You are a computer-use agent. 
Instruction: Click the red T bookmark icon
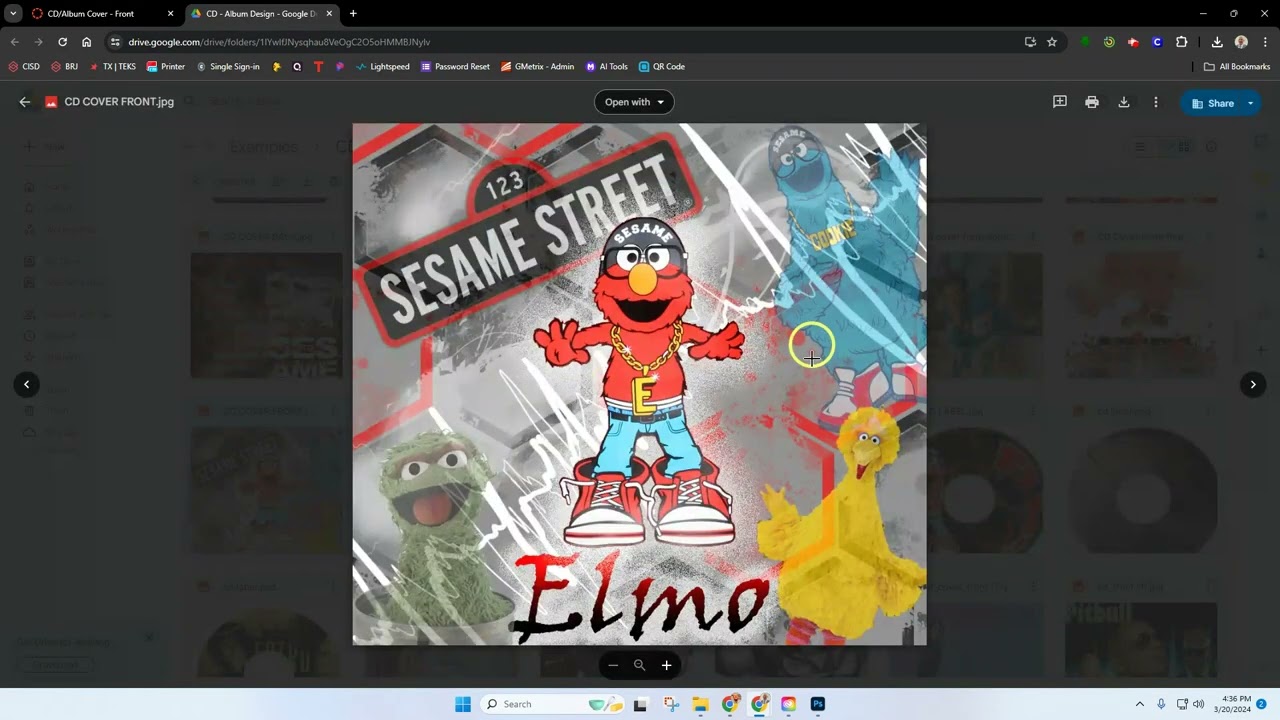click(318, 67)
